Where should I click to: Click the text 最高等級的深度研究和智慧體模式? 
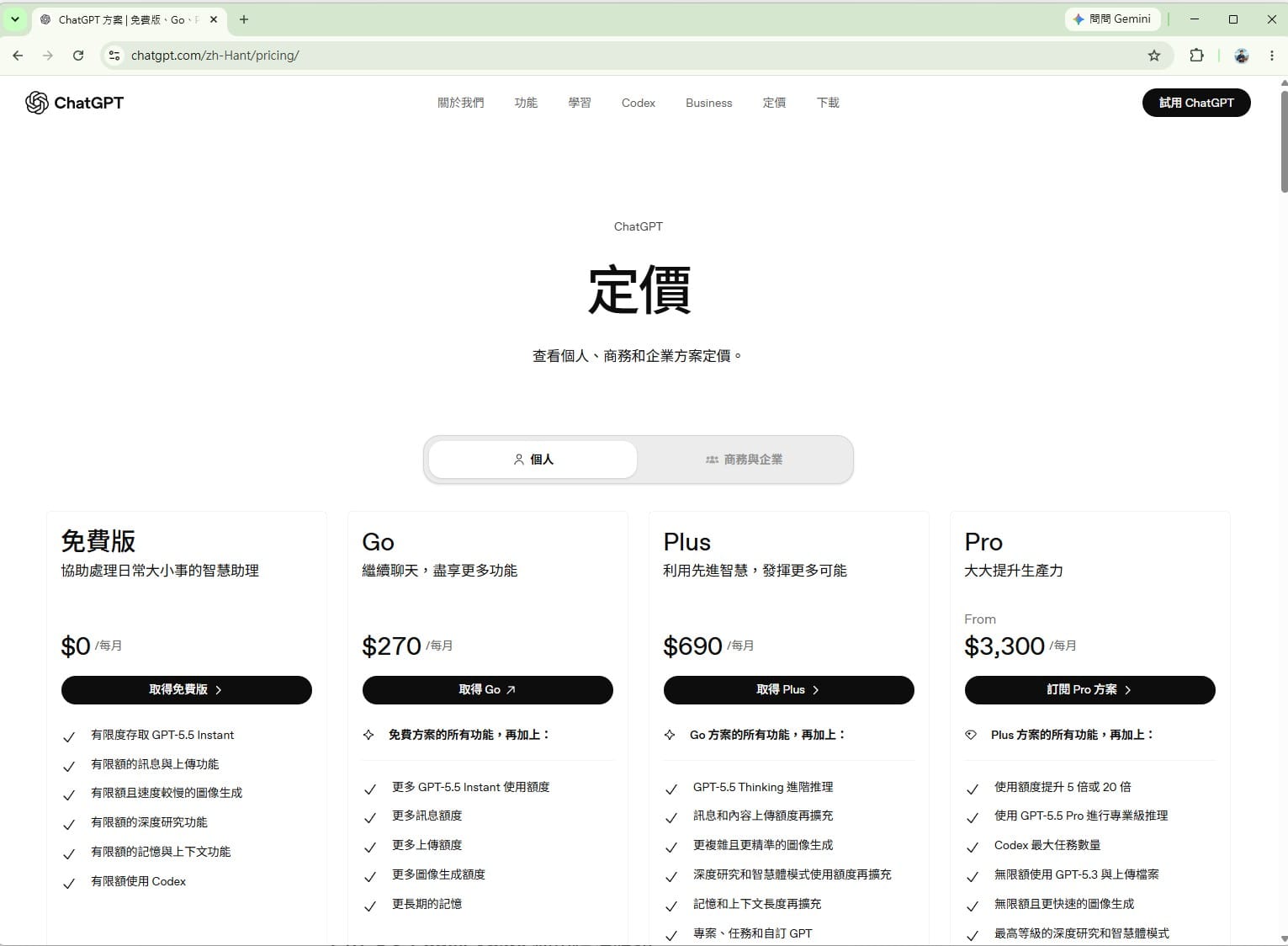pyautogui.click(x=1082, y=933)
